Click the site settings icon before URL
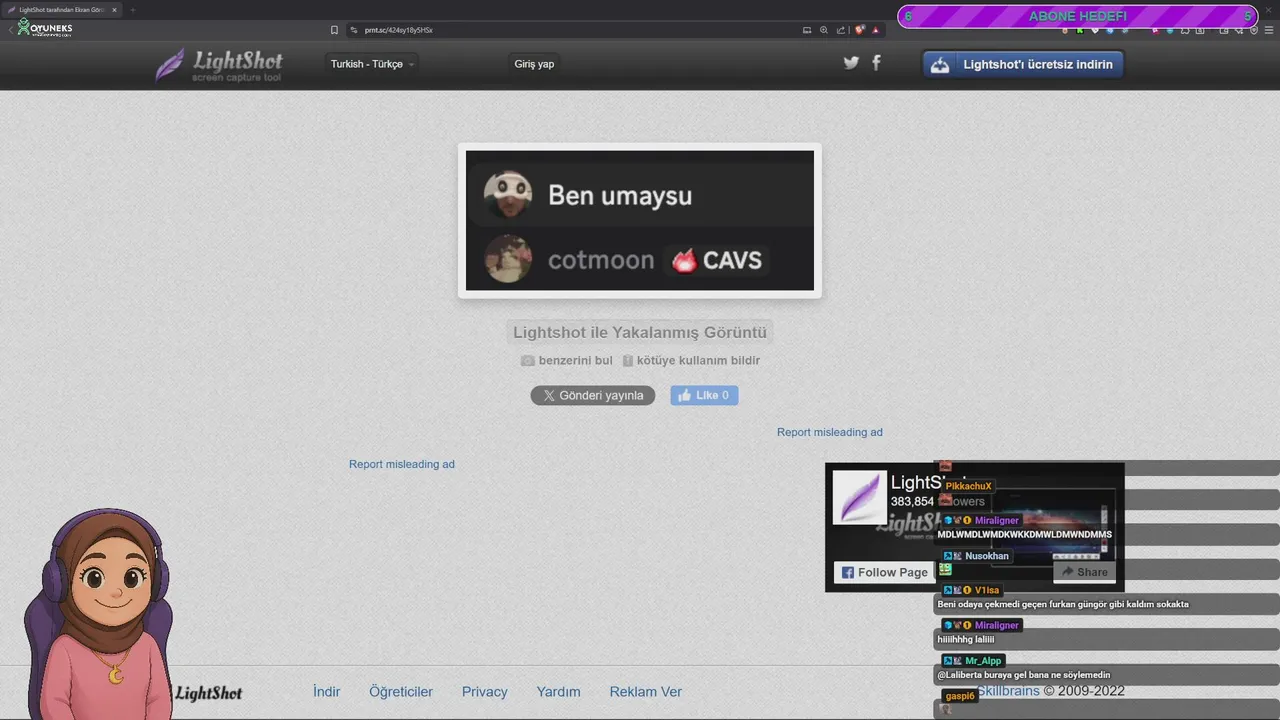 tap(353, 30)
